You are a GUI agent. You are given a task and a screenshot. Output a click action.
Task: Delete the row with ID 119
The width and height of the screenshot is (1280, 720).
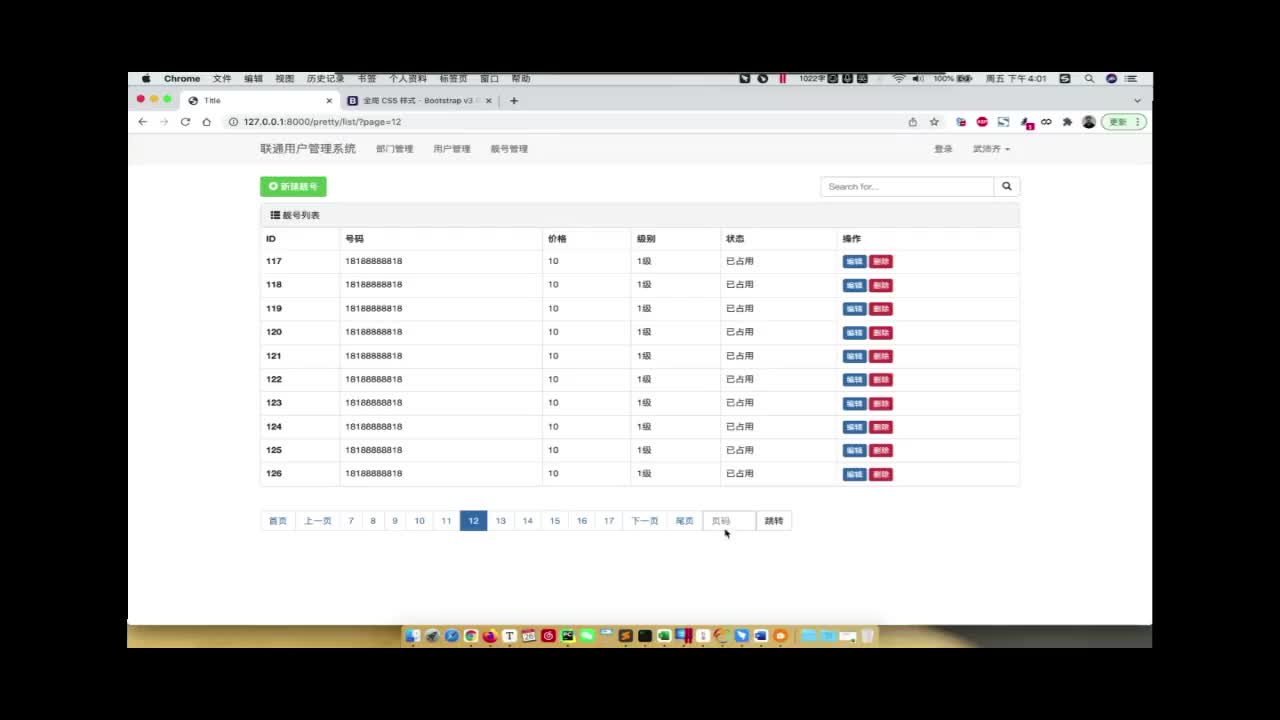[881, 309]
